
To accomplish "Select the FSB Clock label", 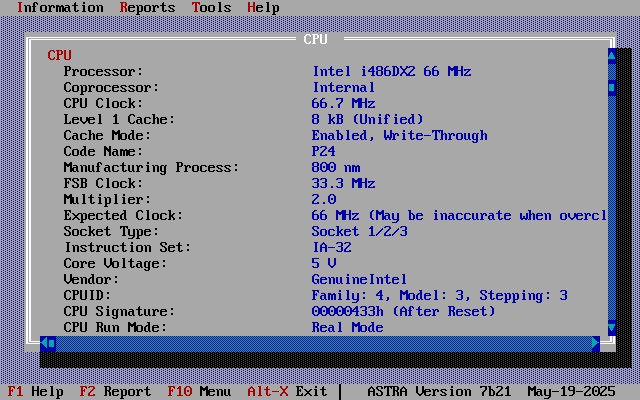I will [x=103, y=183].
